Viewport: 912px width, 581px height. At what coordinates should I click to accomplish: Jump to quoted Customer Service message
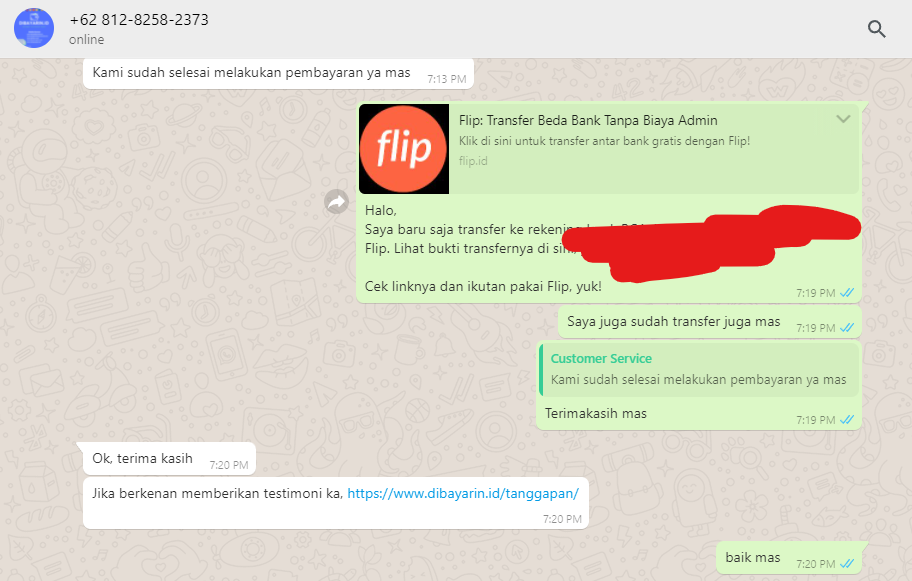[x=699, y=369]
